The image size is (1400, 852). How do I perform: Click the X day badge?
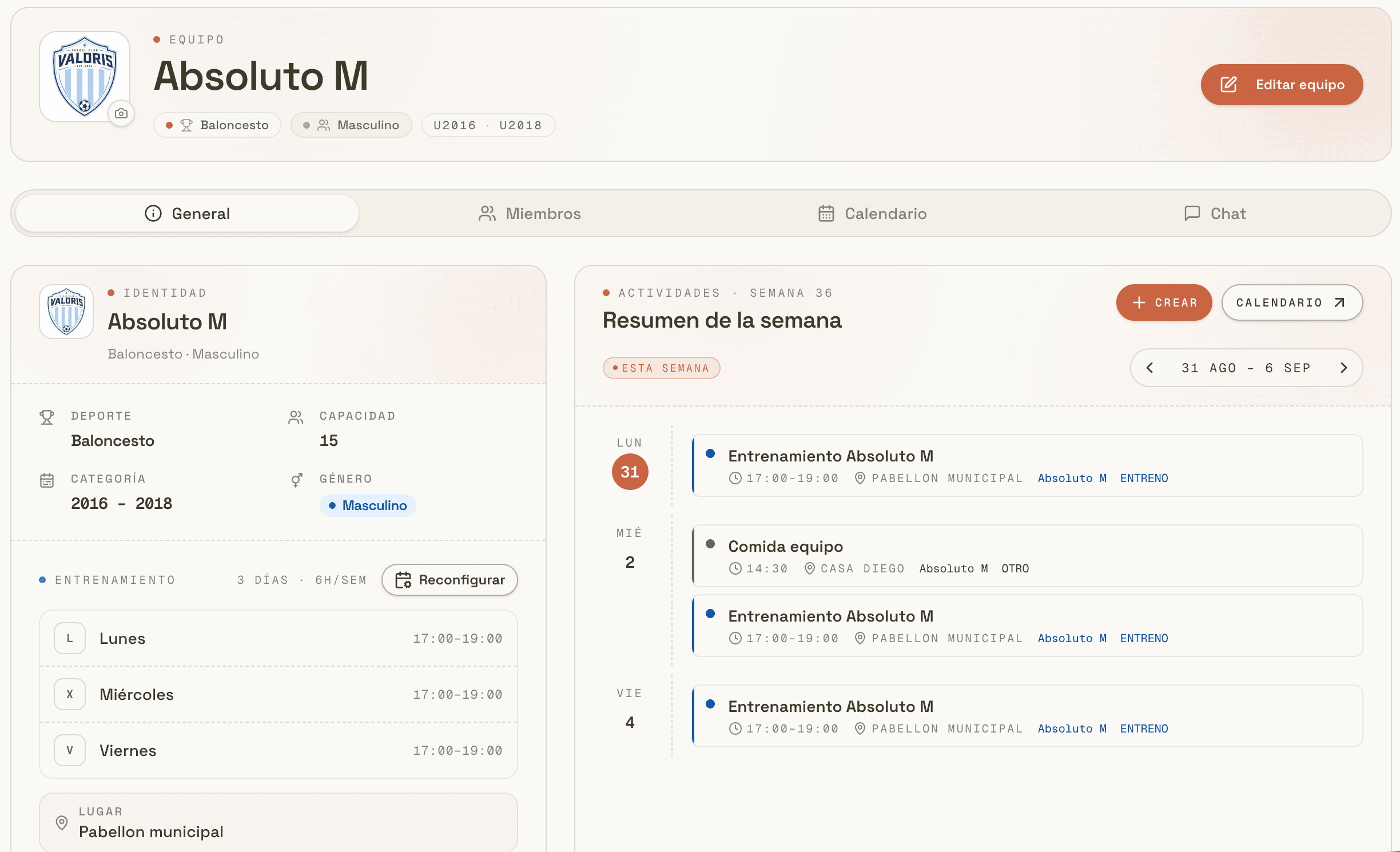(70, 694)
